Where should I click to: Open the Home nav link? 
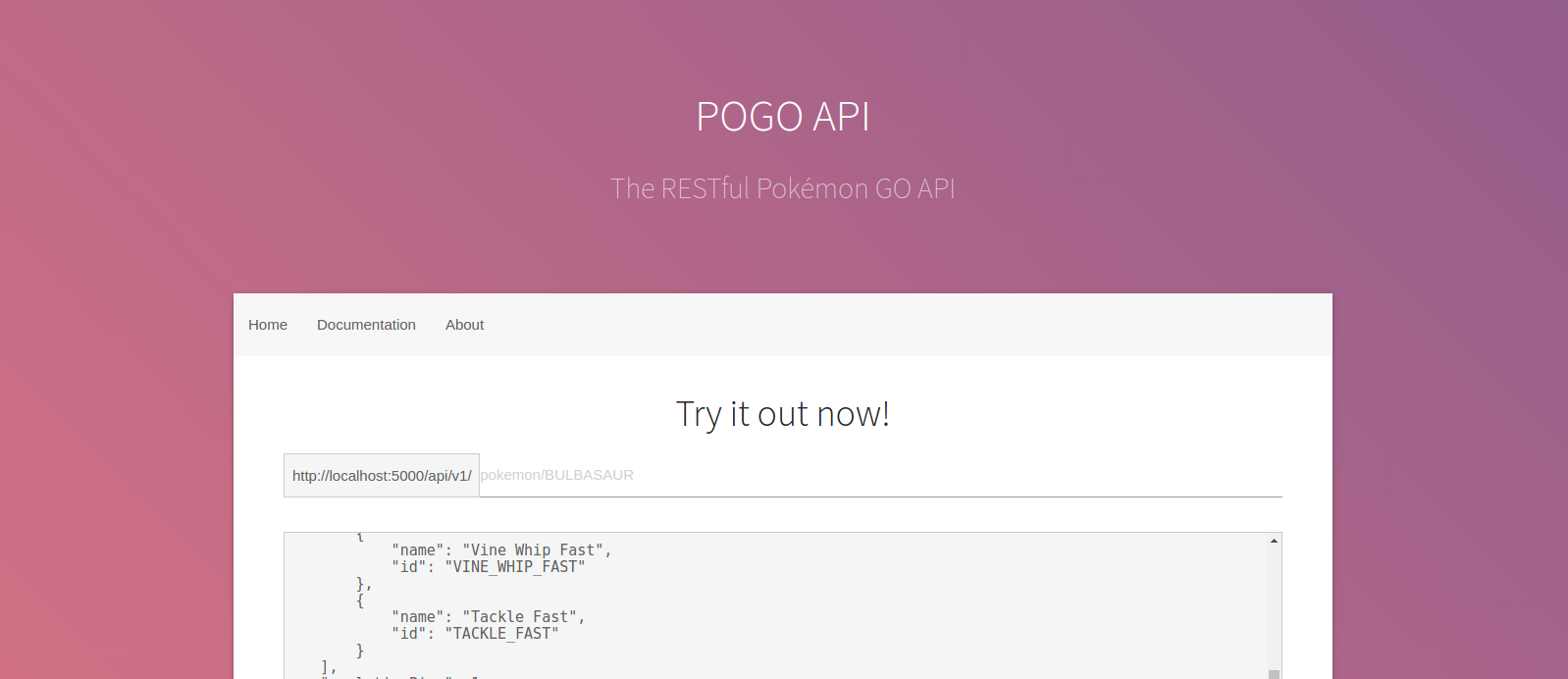(x=268, y=325)
